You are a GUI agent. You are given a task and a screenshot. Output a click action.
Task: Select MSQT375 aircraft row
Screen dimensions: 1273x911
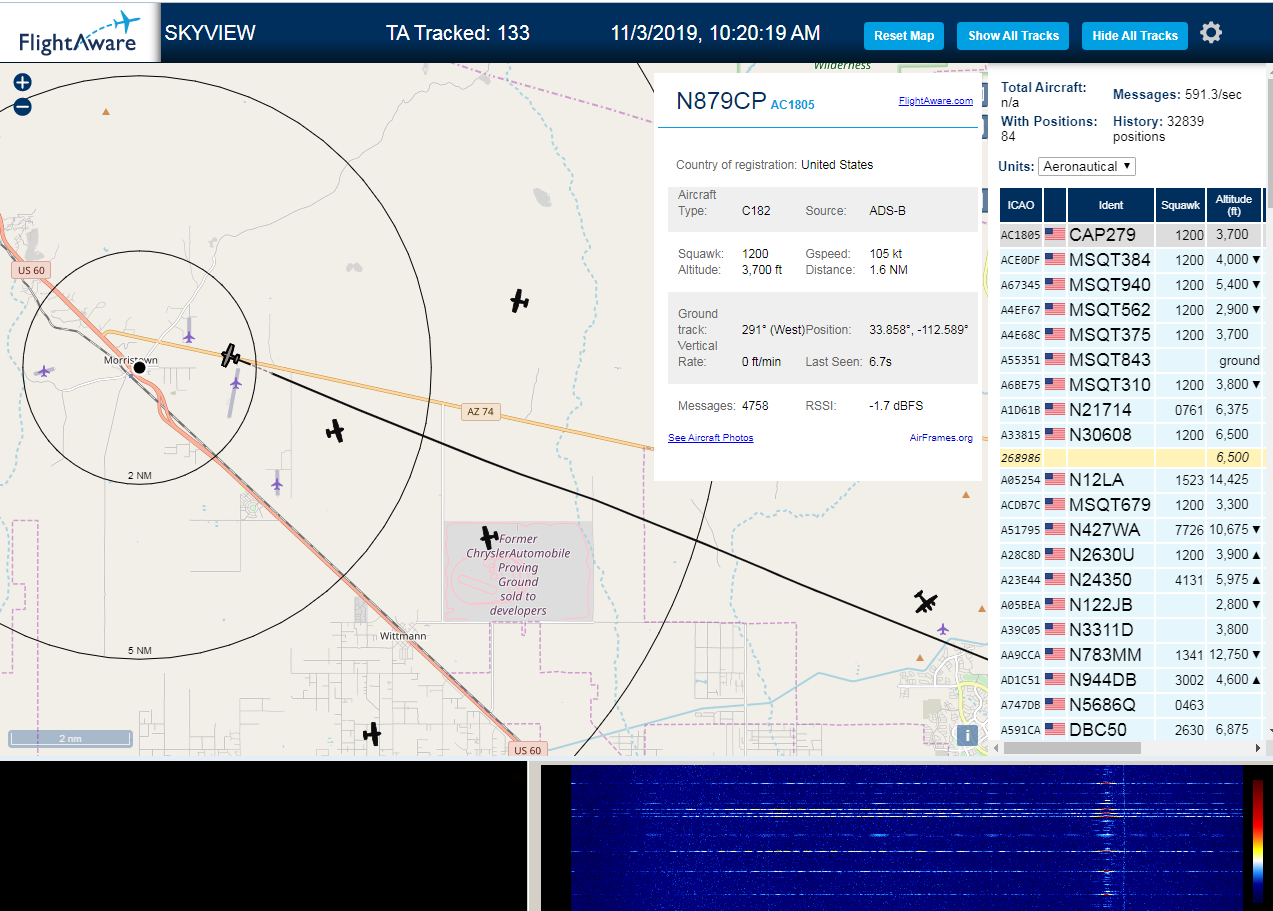pos(1131,334)
